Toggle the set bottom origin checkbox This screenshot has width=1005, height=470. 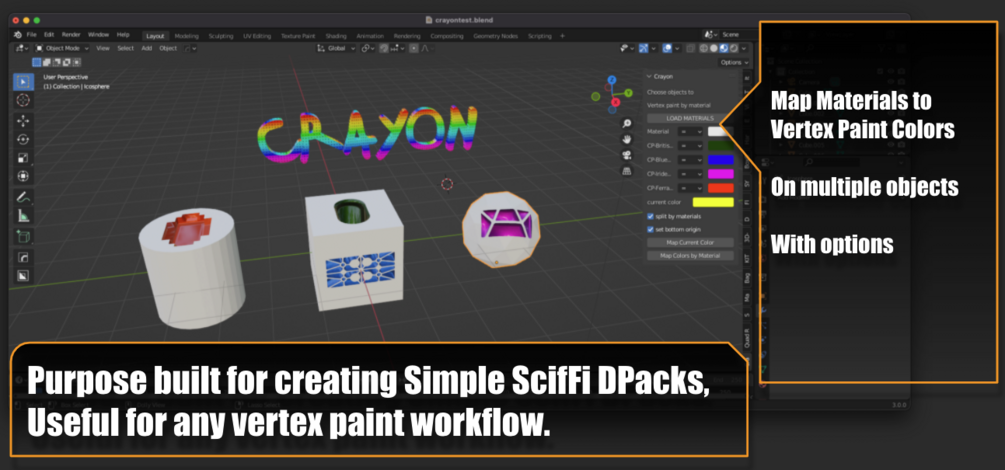(651, 229)
